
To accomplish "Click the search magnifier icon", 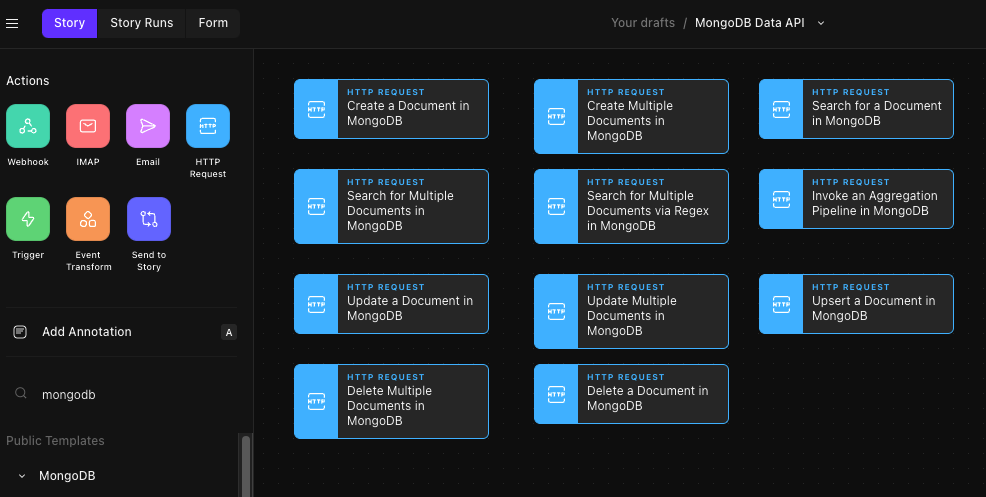I will click(x=21, y=393).
